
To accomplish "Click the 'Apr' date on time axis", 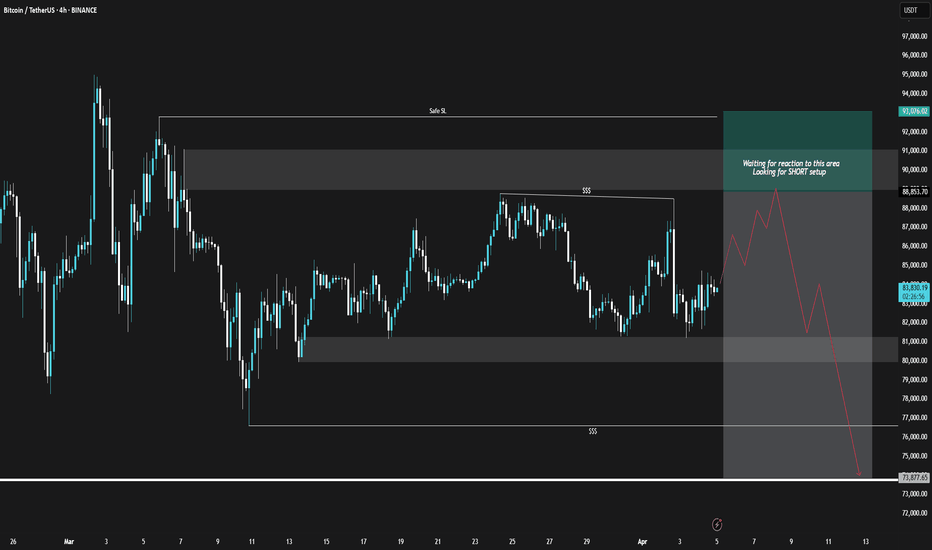I will pos(642,542).
